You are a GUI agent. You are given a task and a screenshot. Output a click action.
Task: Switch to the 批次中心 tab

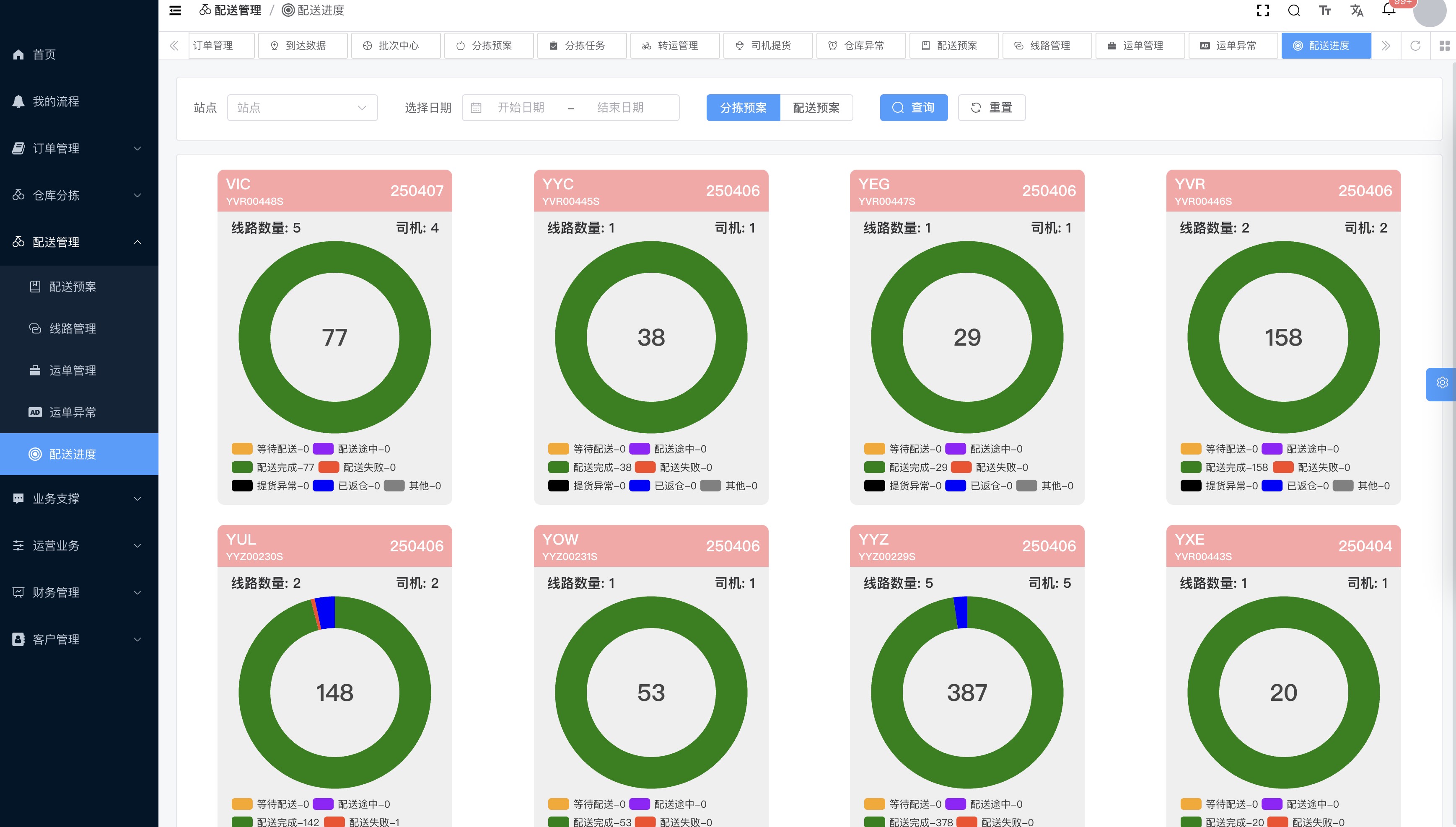[395, 45]
